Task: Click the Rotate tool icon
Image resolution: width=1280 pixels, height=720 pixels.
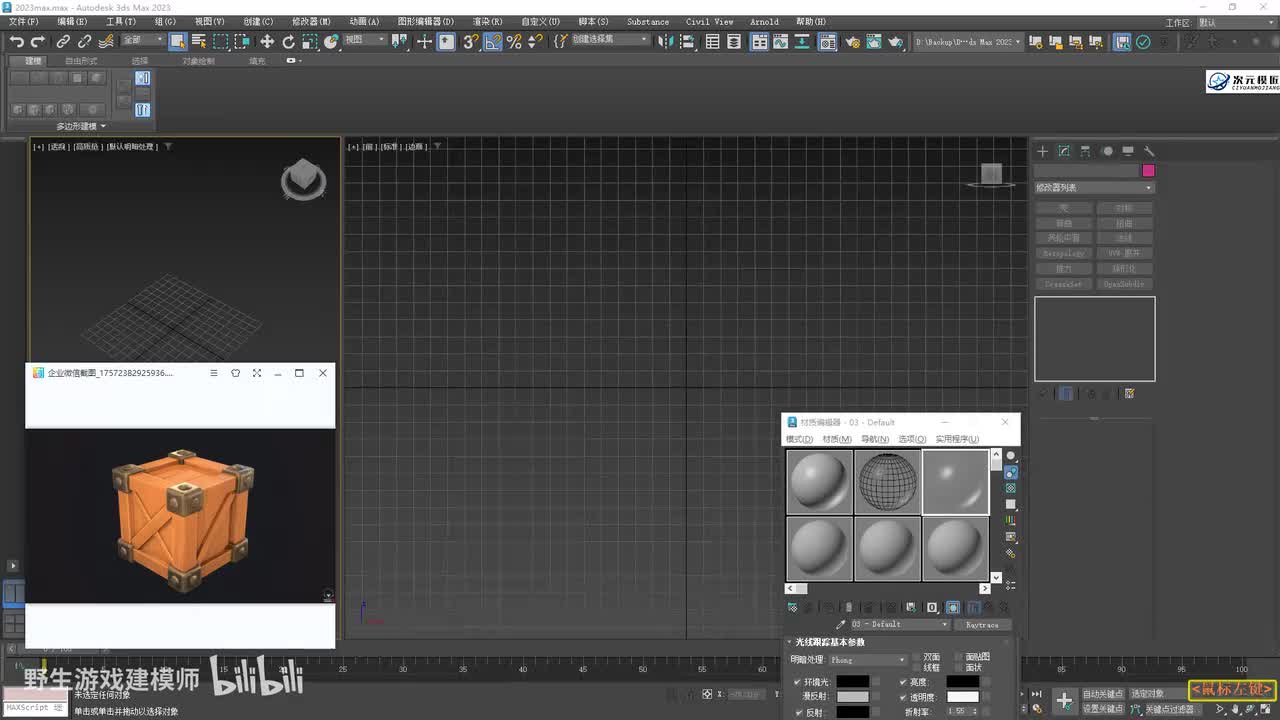Action: [x=288, y=42]
